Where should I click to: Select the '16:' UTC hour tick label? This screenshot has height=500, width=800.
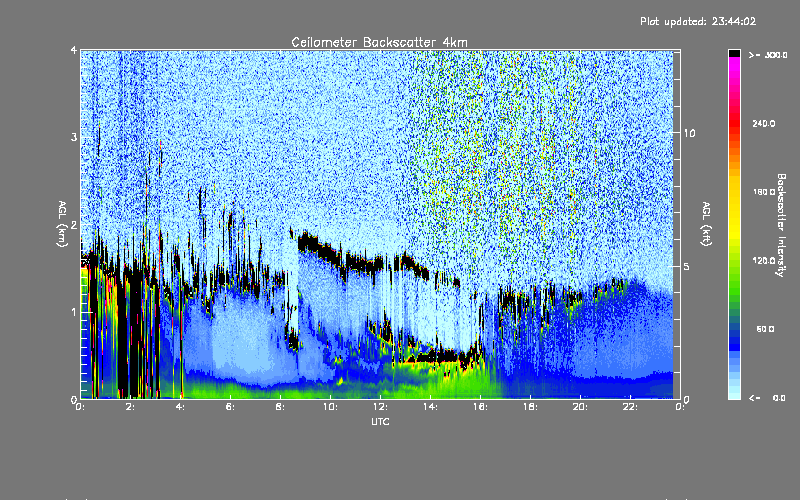(x=480, y=407)
